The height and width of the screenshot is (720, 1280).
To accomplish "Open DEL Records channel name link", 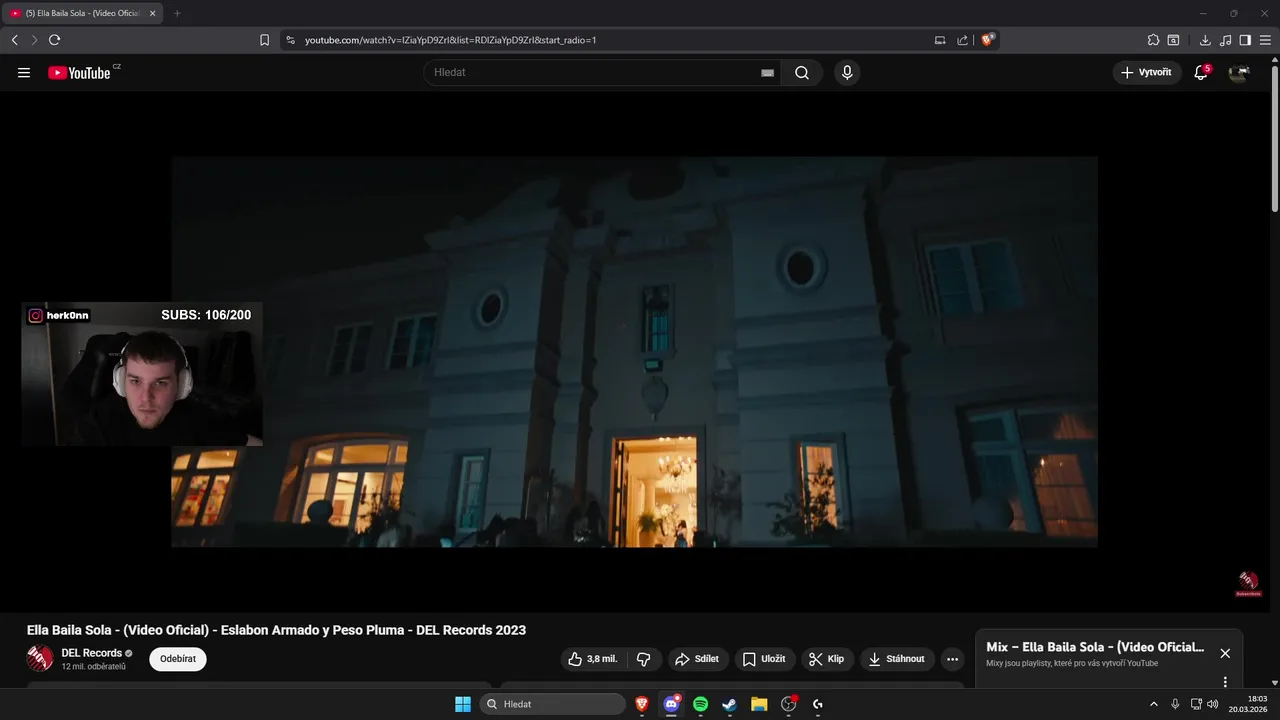I will pyautogui.click(x=92, y=653).
